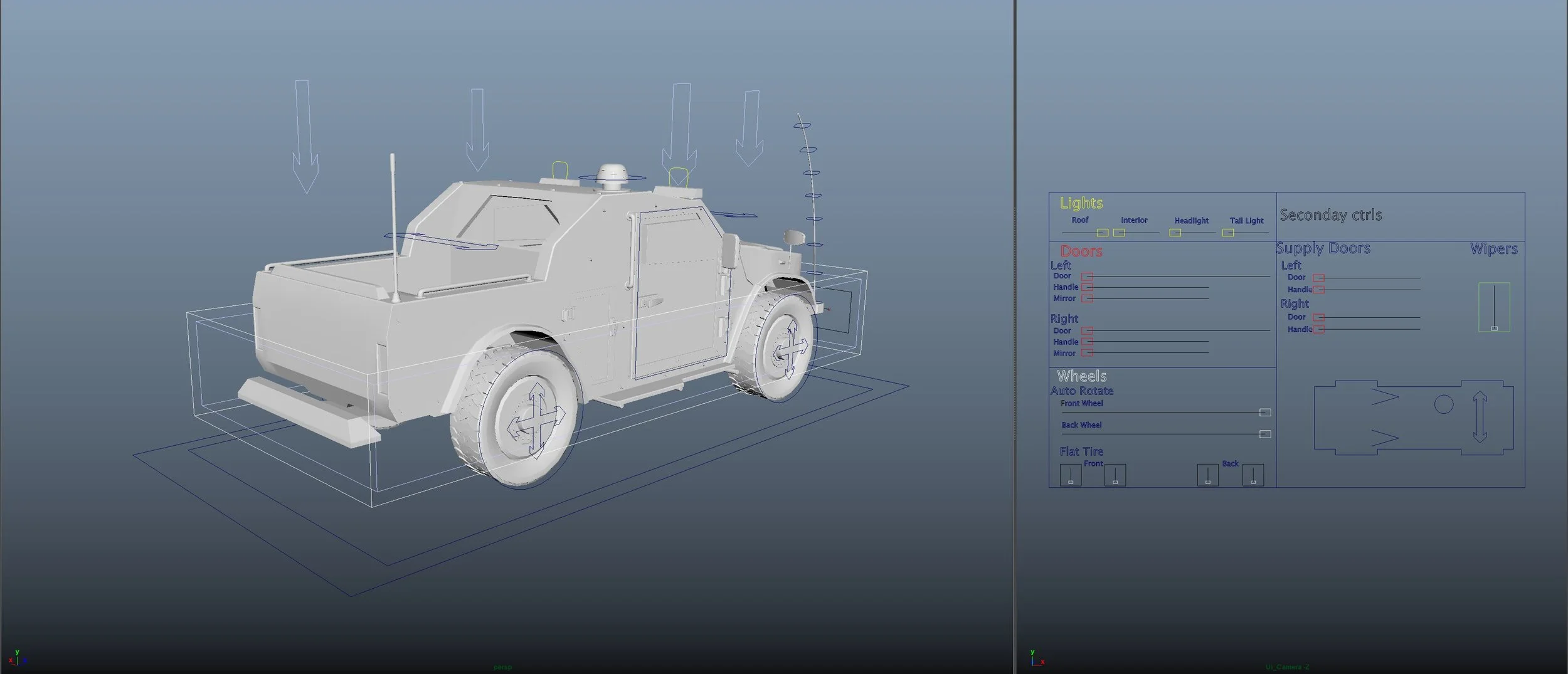Click the Headlight slider handle
Image resolution: width=1568 pixels, height=674 pixels.
(1175, 233)
